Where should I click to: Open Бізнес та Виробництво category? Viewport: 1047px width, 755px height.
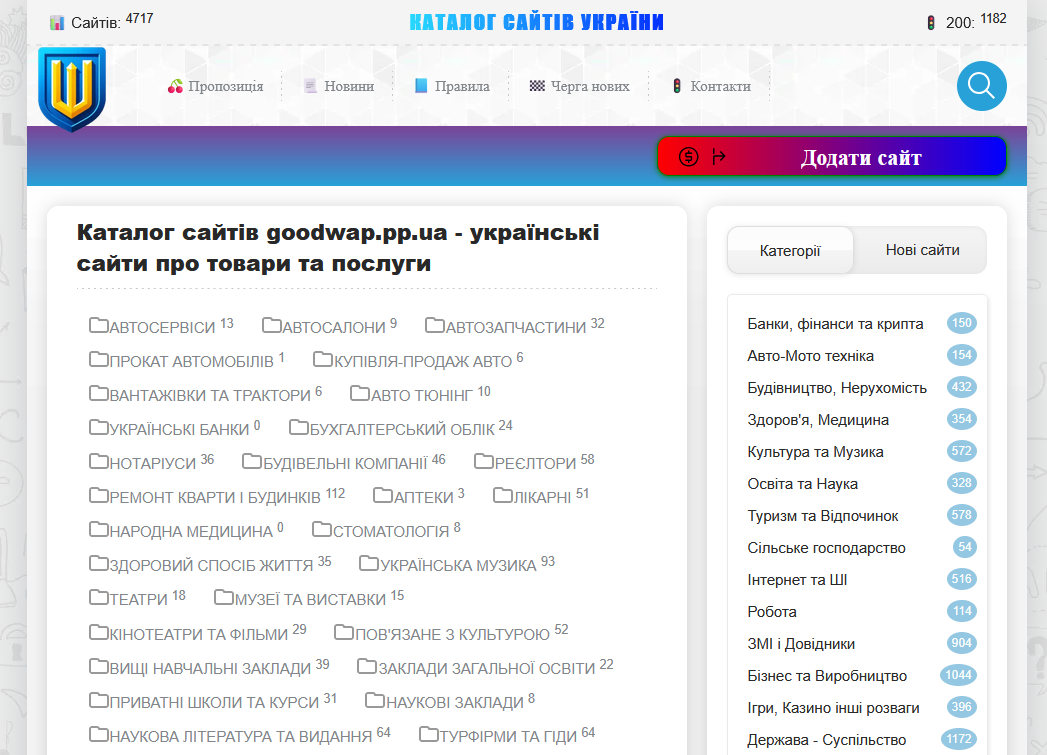coord(827,676)
